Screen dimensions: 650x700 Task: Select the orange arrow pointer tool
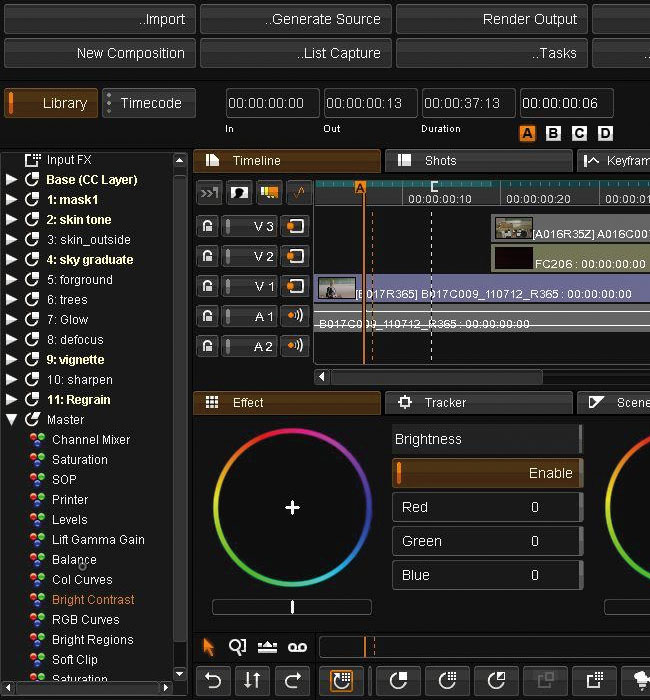[x=208, y=647]
